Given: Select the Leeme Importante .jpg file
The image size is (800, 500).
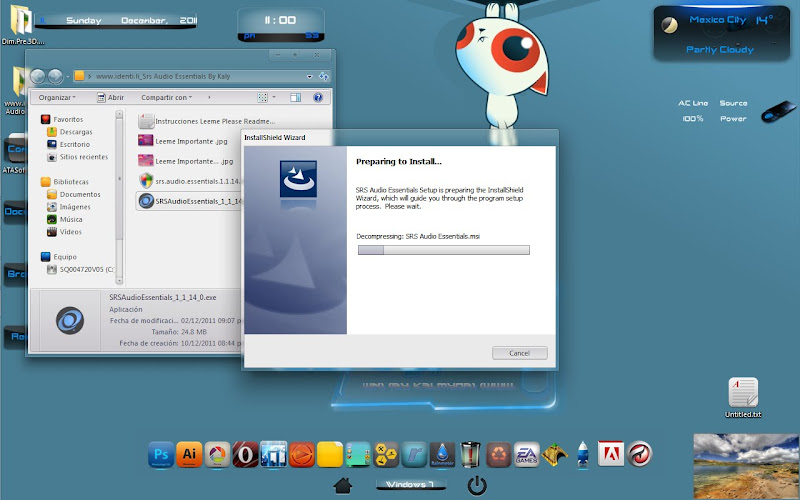Looking at the screenshot, I should coord(183,141).
